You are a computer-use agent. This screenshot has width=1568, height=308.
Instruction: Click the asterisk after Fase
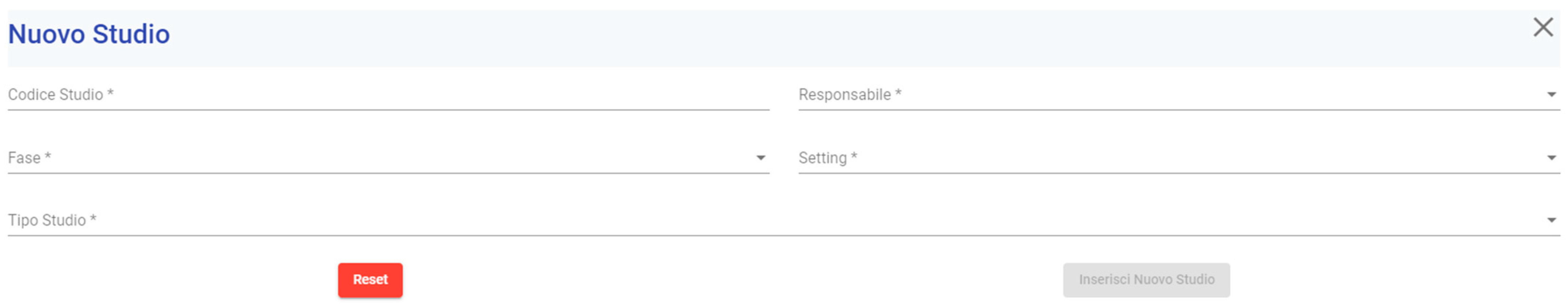[48, 157]
